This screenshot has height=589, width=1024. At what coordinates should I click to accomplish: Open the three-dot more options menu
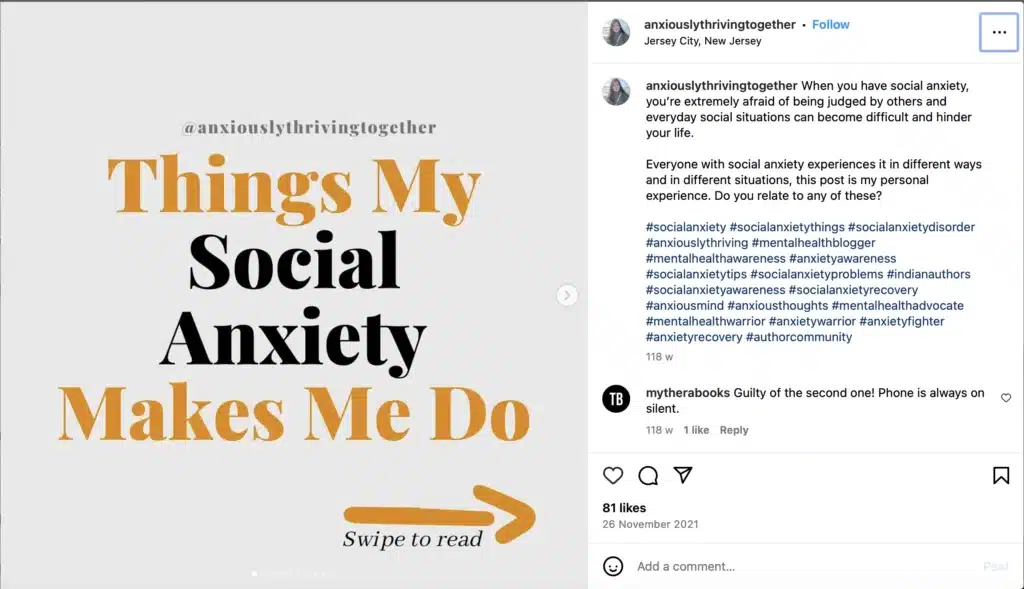pos(999,32)
